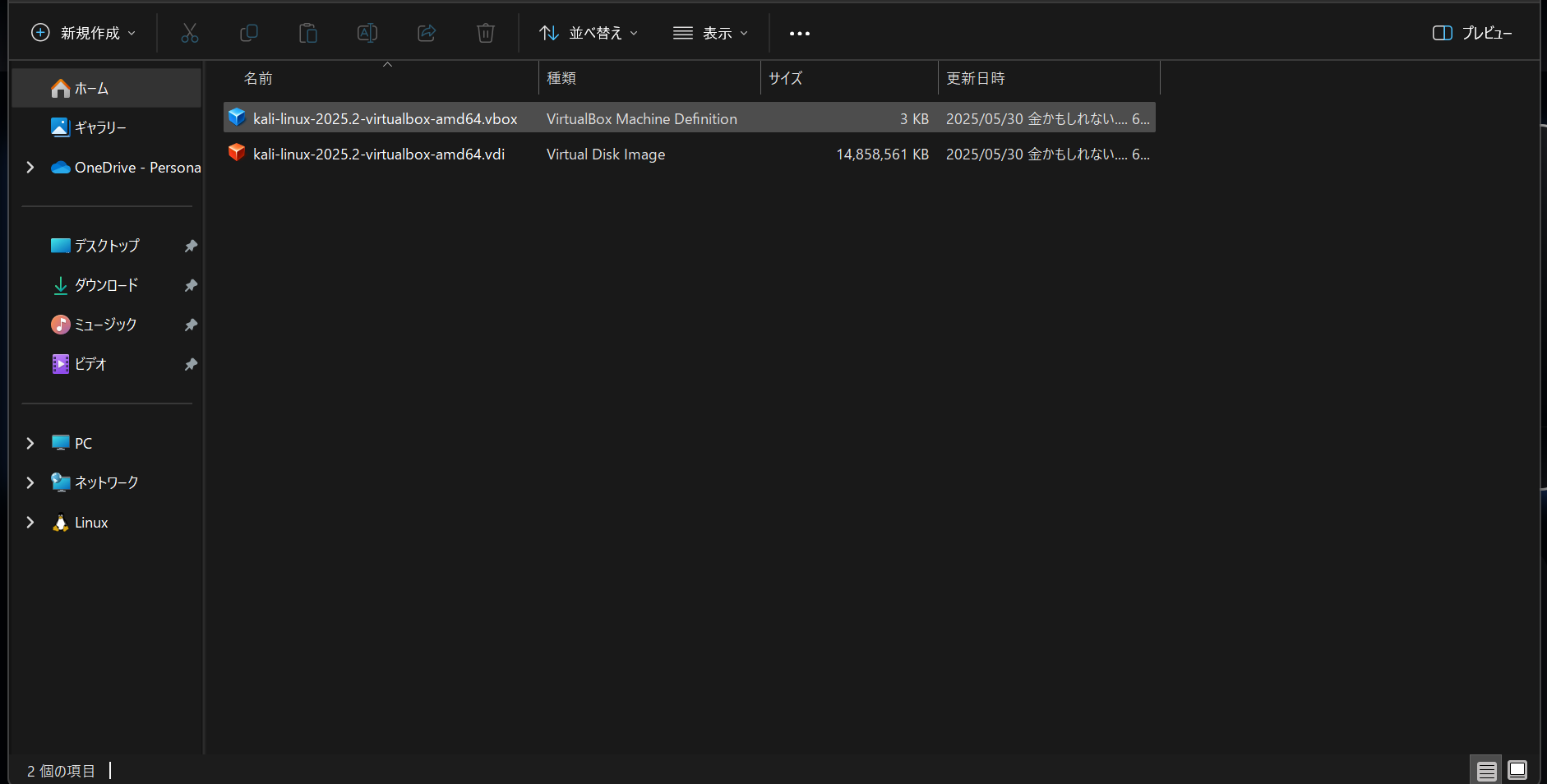Screen dimensions: 1547x784
Task: Click the Share icon in toolbar
Action: (x=427, y=33)
